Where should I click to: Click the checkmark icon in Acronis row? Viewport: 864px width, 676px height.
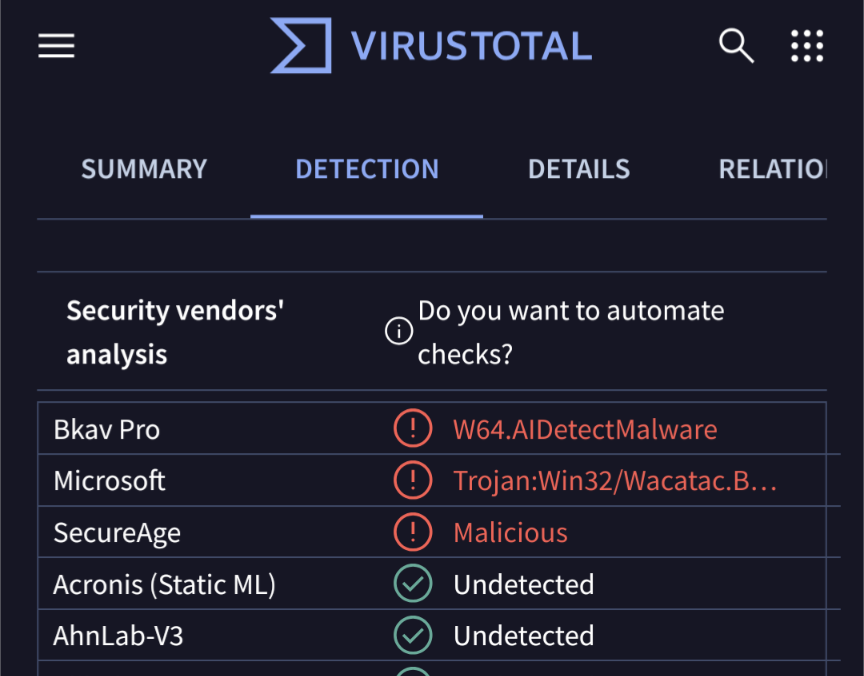click(413, 583)
